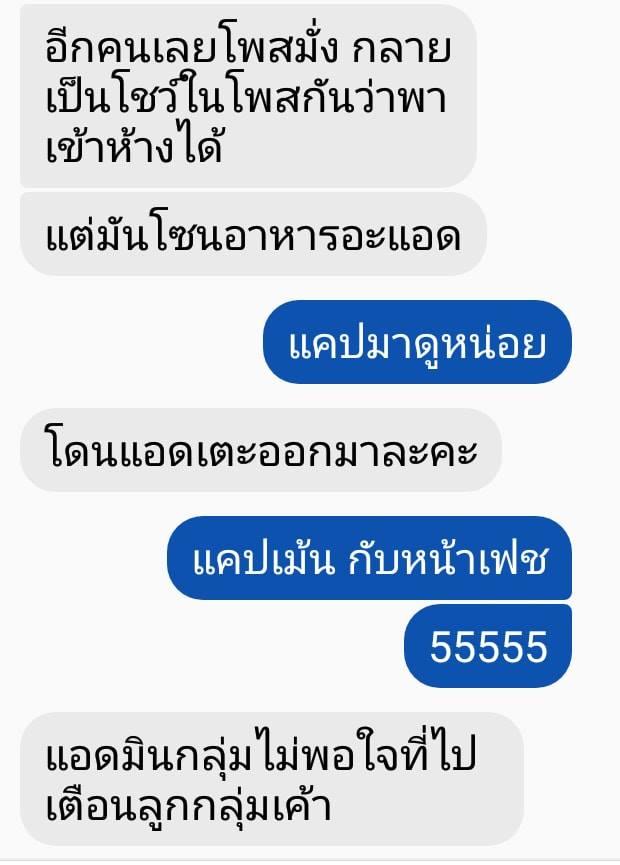Click the words กับหน้าเฟช in blue bubble
This screenshot has width=620, height=865.
(448, 558)
